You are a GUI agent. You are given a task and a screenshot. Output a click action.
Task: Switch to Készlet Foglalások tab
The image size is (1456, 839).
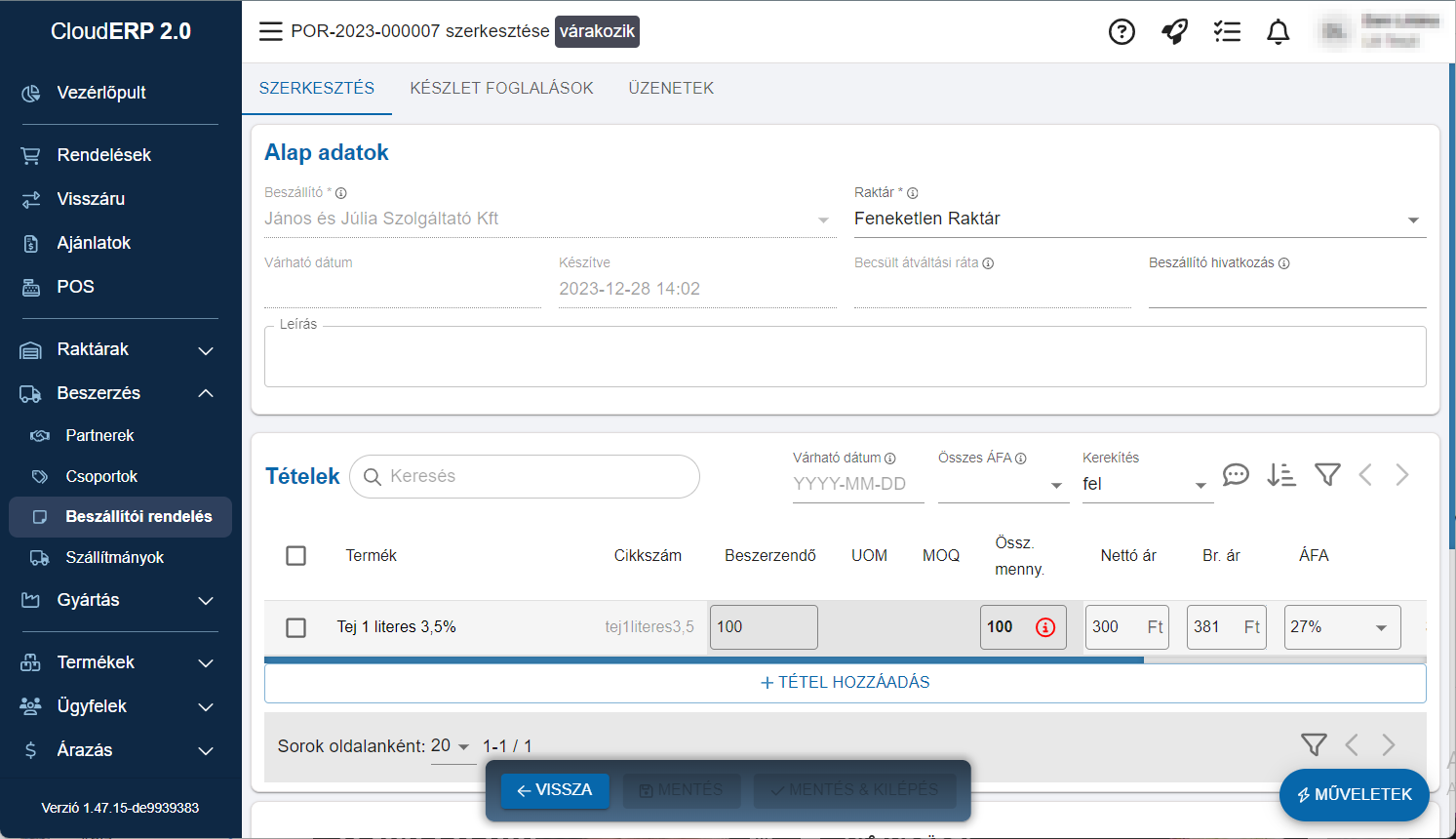pyautogui.click(x=501, y=88)
